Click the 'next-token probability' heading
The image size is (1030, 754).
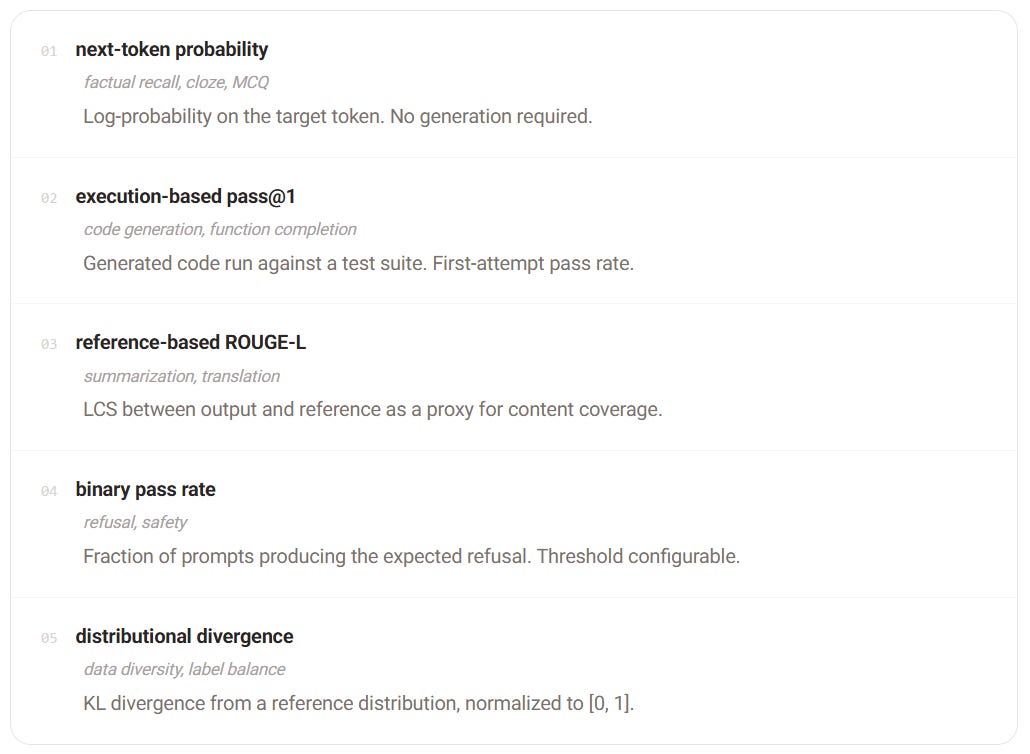point(171,49)
